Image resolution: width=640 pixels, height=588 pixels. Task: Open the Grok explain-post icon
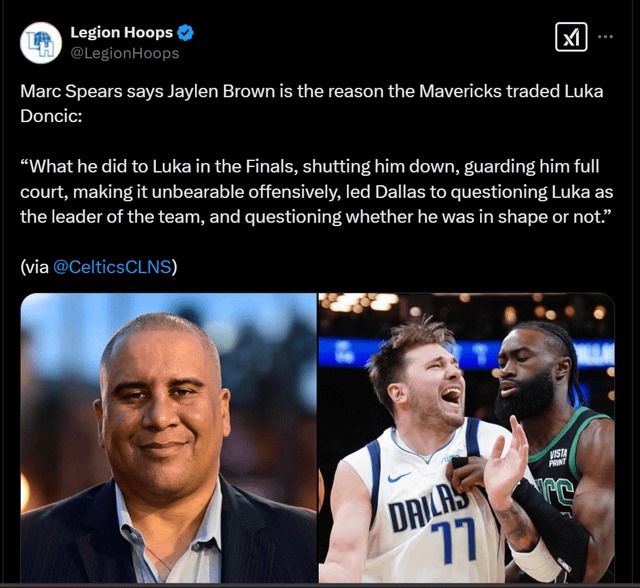[x=571, y=37]
